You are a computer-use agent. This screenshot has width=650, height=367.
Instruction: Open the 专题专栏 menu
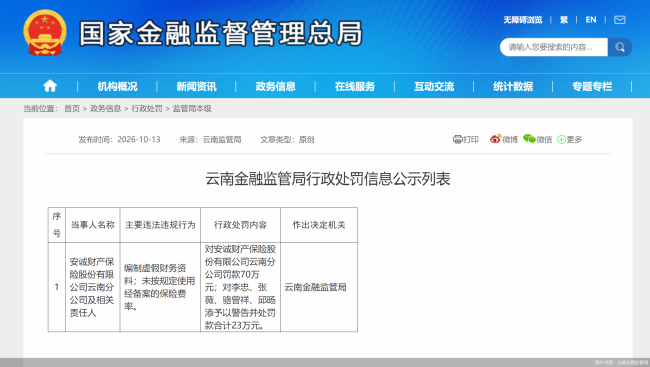click(592, 86)
